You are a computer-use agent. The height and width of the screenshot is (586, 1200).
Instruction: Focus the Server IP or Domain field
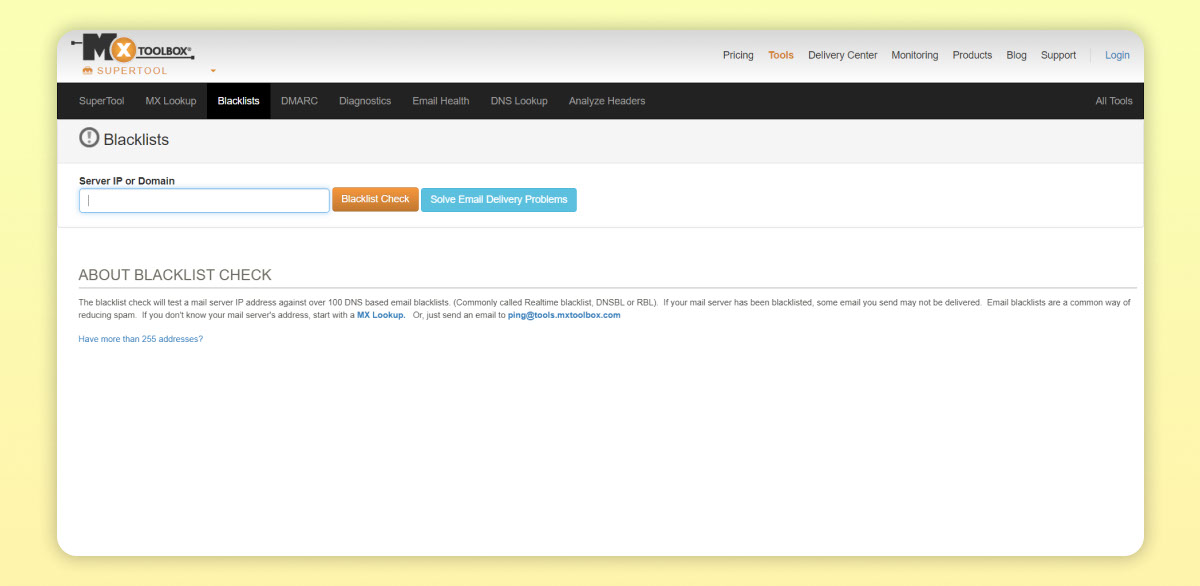click(204, 200)
